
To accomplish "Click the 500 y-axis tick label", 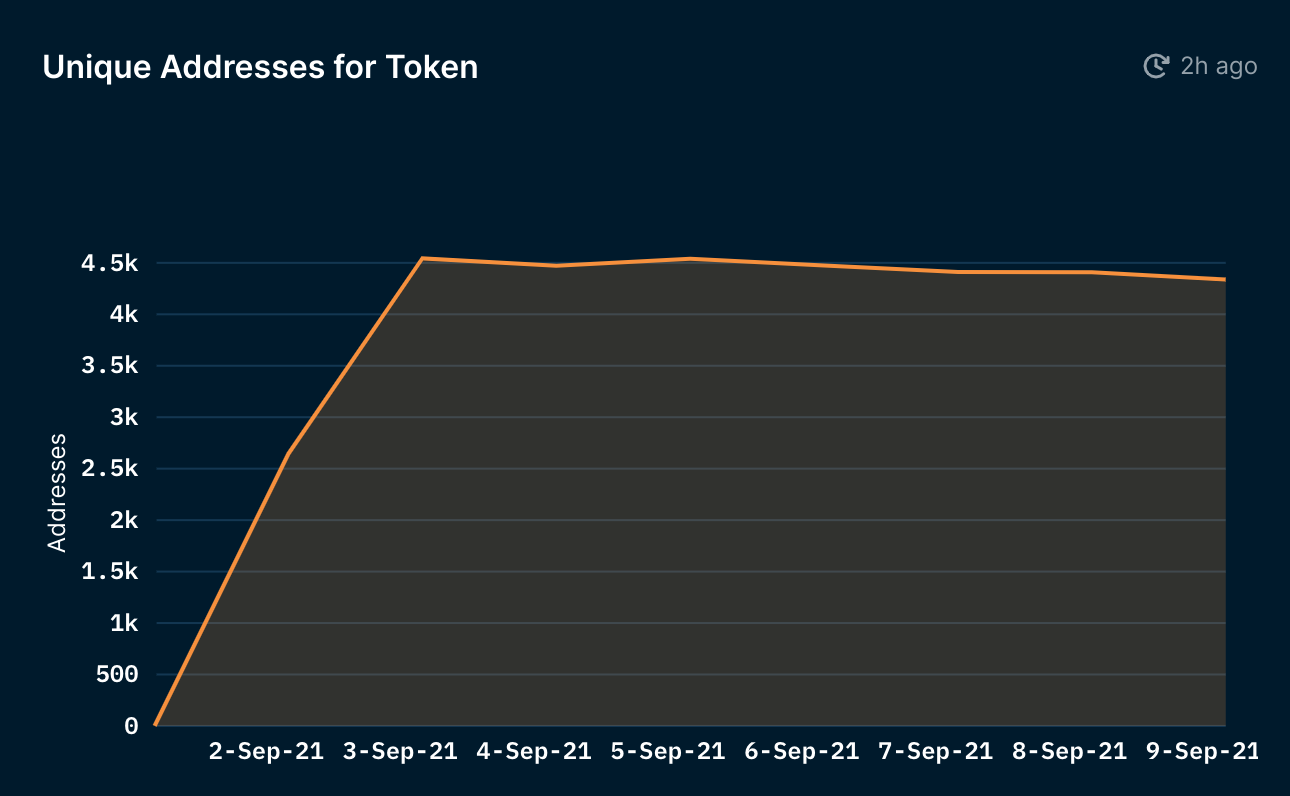I will point(117,675).
